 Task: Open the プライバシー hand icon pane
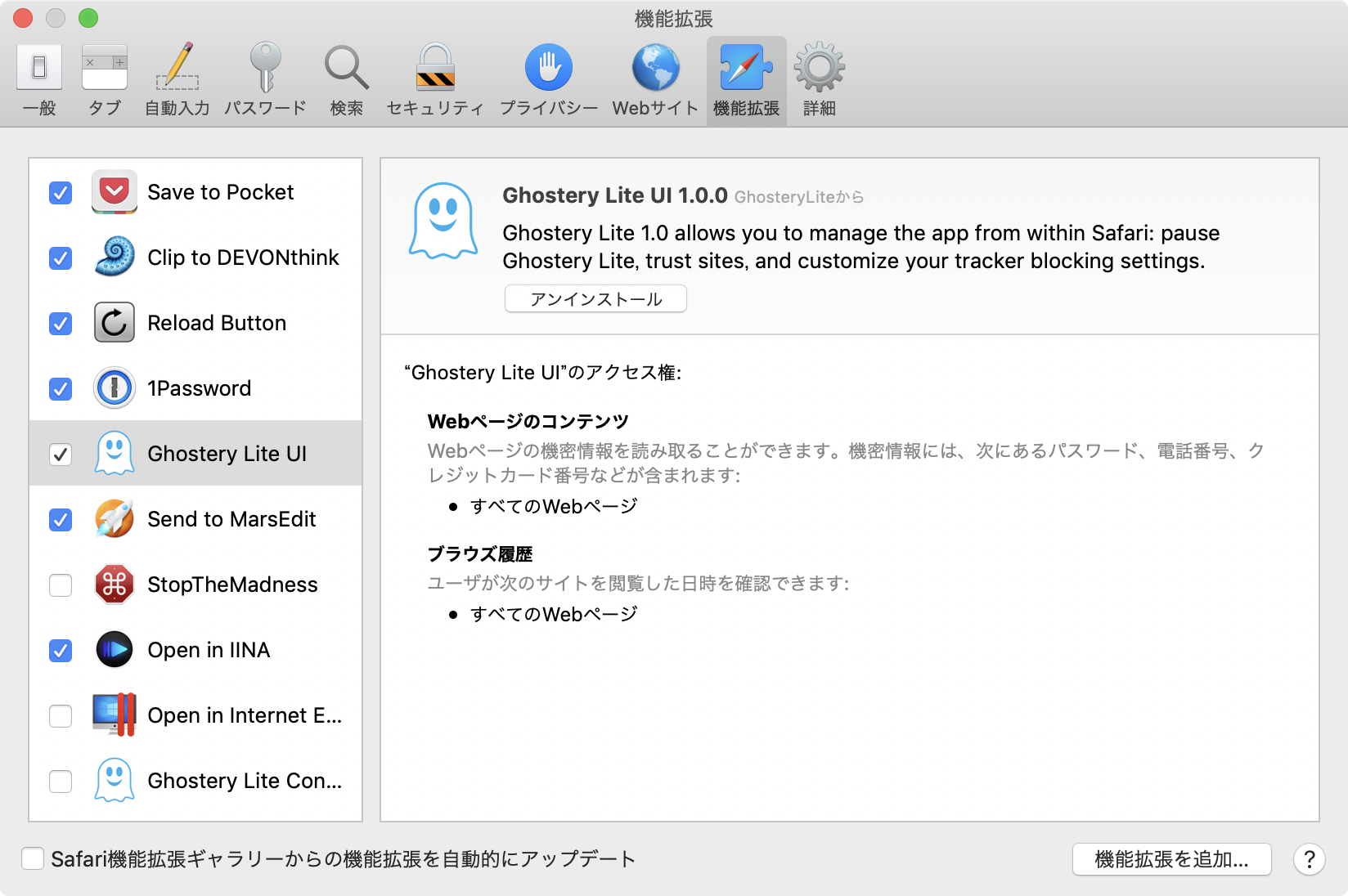point(549,81)
